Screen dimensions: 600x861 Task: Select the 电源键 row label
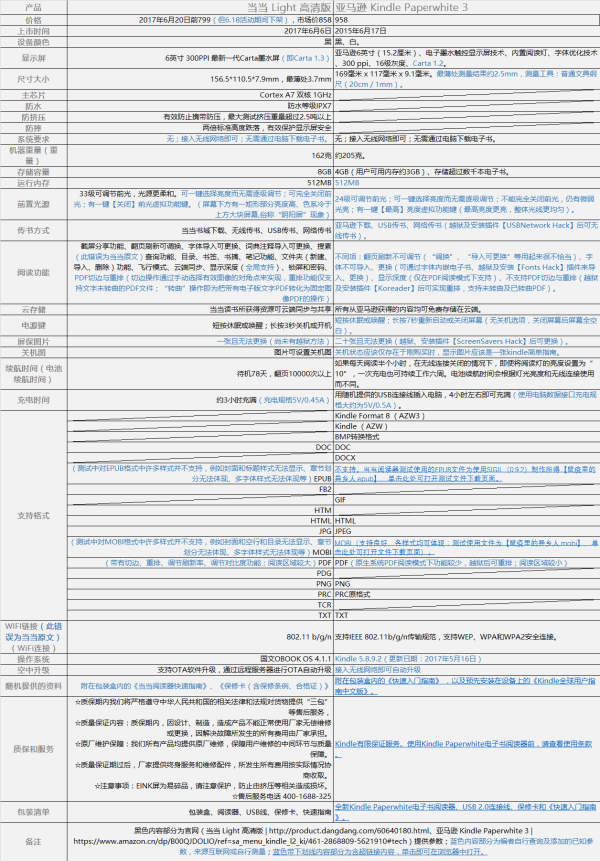(x=33, y=325)
